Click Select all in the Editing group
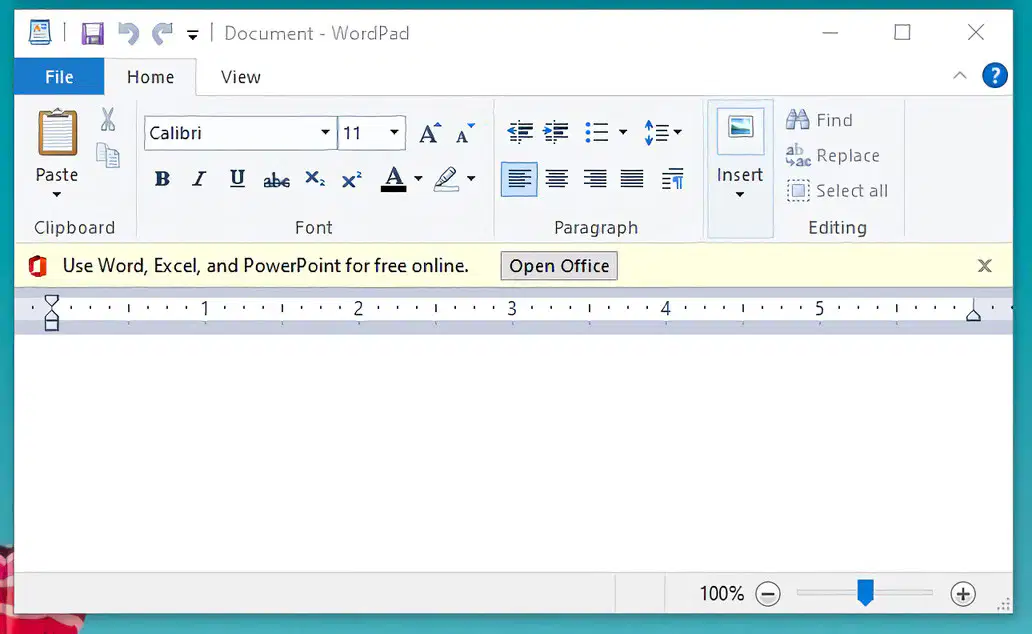The width and height of the screenshot is (1032, 634). coord(837,191)
